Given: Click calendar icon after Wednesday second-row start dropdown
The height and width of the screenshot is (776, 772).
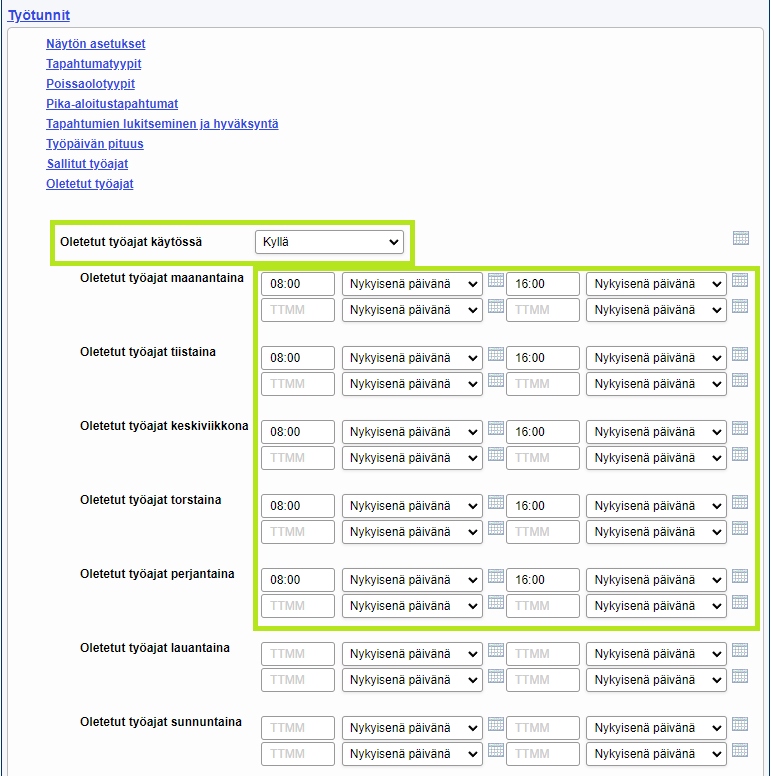Looking at the screenshot, I should coord(495,454).
